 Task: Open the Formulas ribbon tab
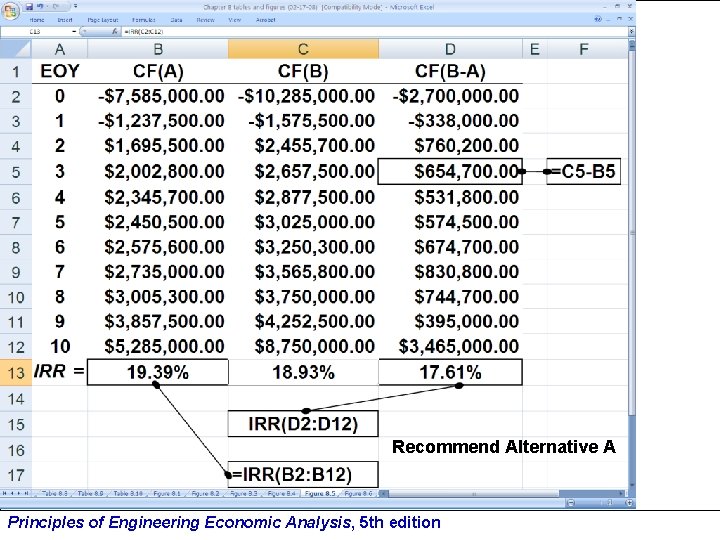[x=144, y=20]
